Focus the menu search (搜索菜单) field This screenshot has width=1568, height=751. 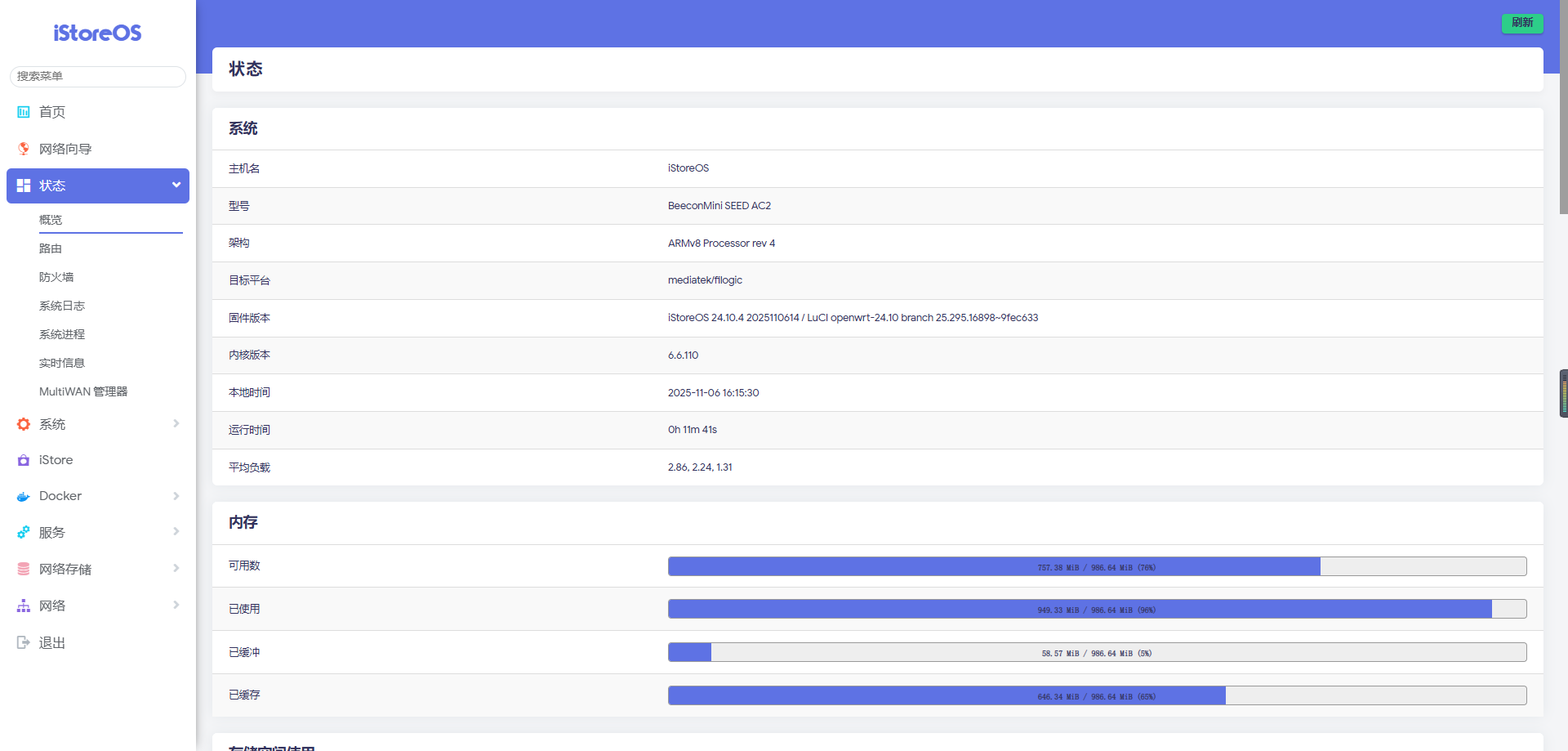(98, 76)
